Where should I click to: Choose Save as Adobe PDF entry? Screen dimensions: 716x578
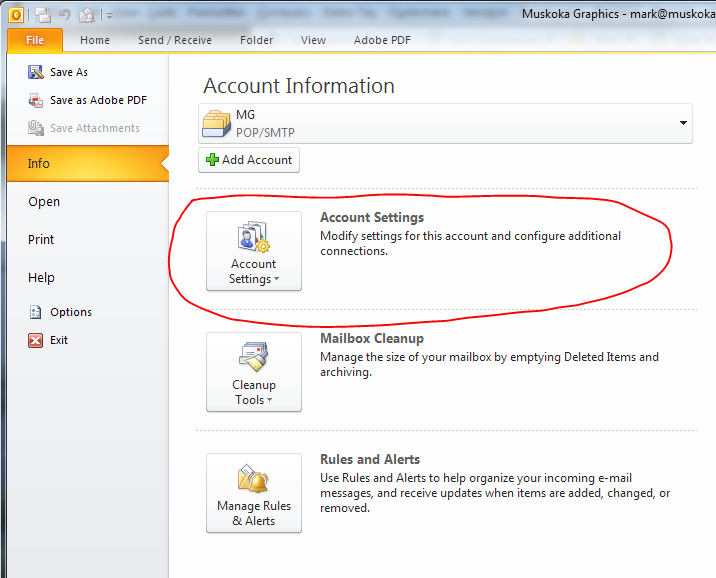(x=98, y=100)
